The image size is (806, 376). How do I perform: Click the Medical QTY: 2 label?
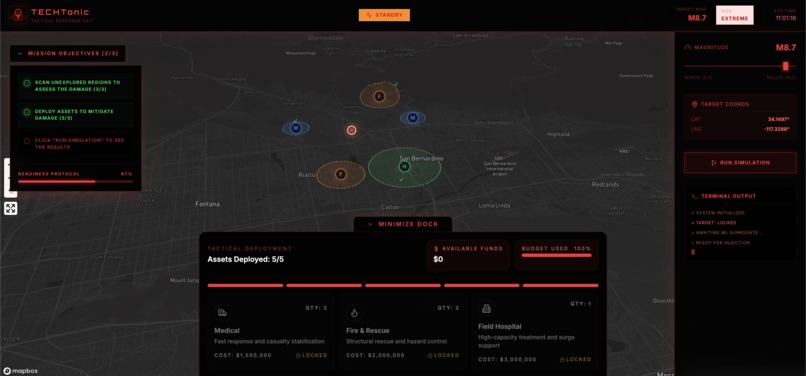pos(316,308)
